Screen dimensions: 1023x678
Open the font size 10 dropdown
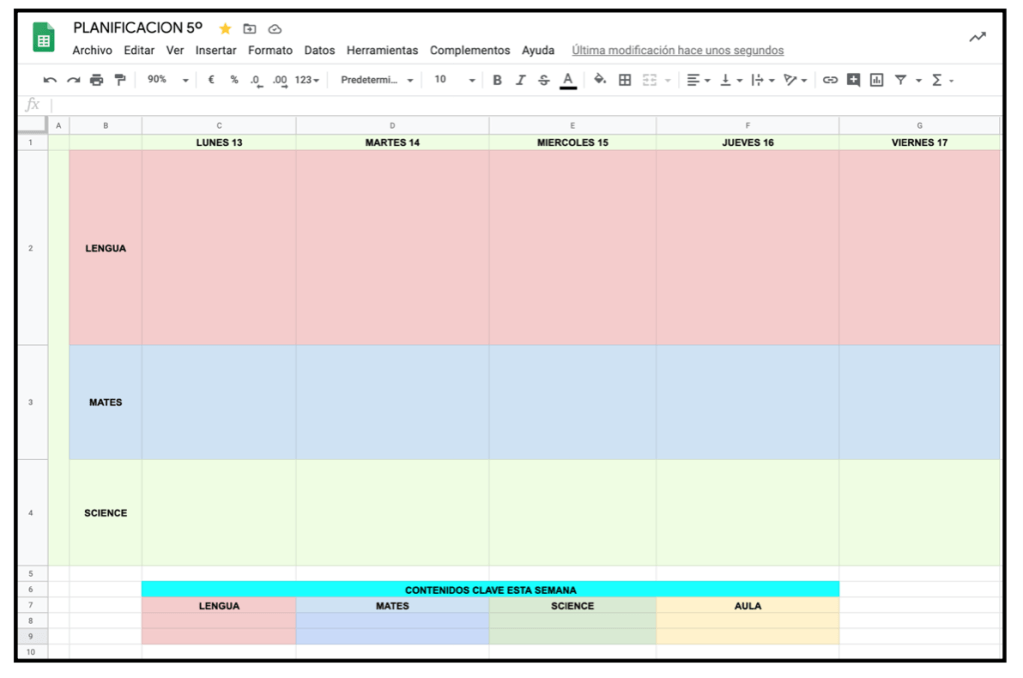(x=454, y=80)
